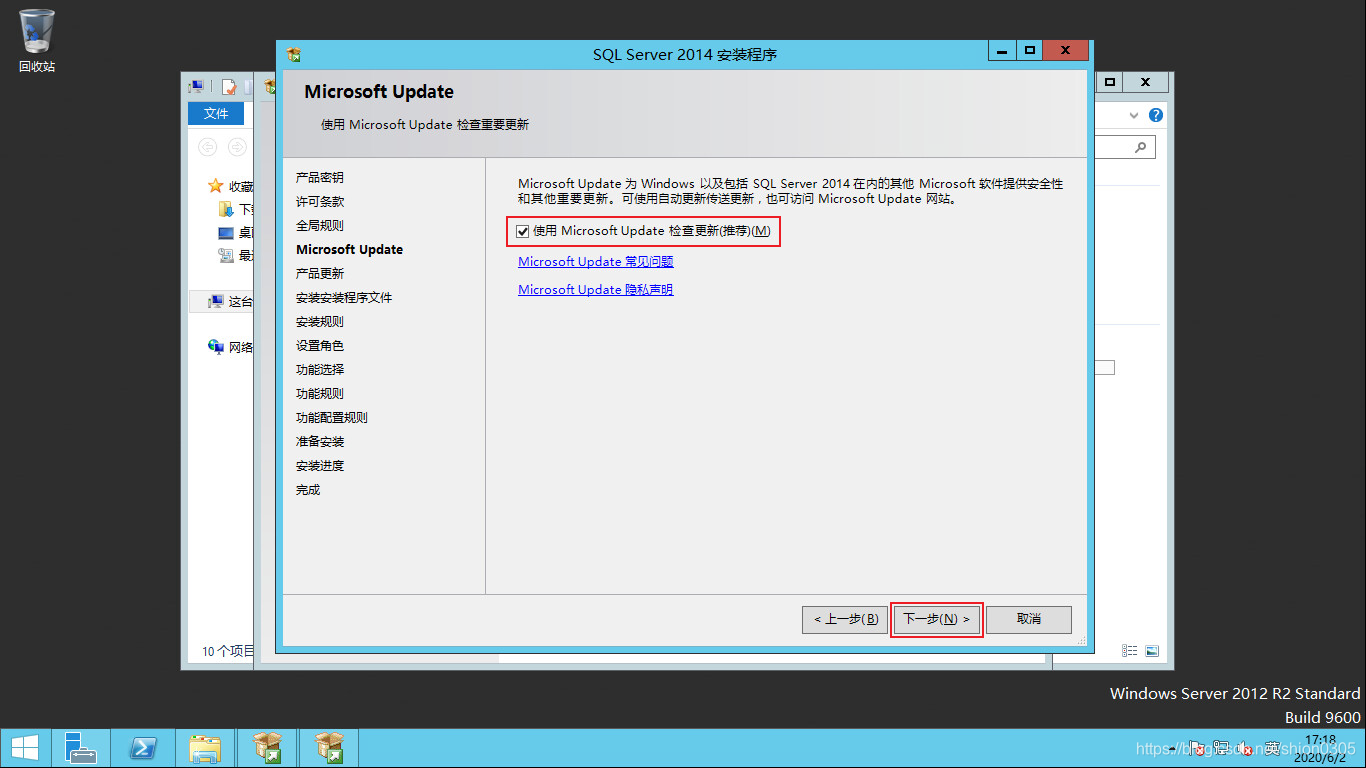The height and width of the screenshot is (768, 1366).
Task: Open Server Manager from the taskbar
Action: [x=81, y=748]
